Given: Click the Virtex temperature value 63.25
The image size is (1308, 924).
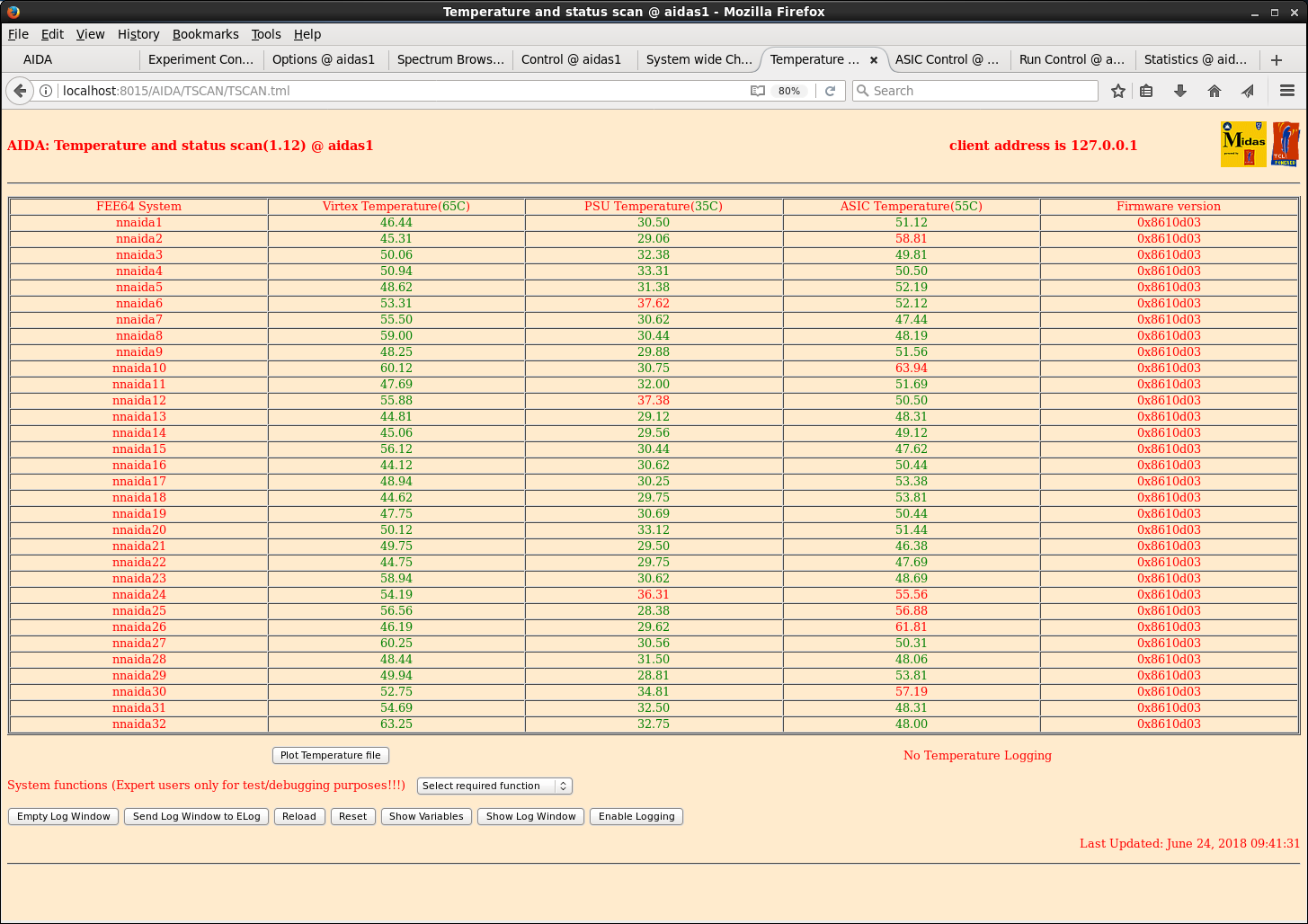Looking at the screenshot, I should tap(396, 724).
